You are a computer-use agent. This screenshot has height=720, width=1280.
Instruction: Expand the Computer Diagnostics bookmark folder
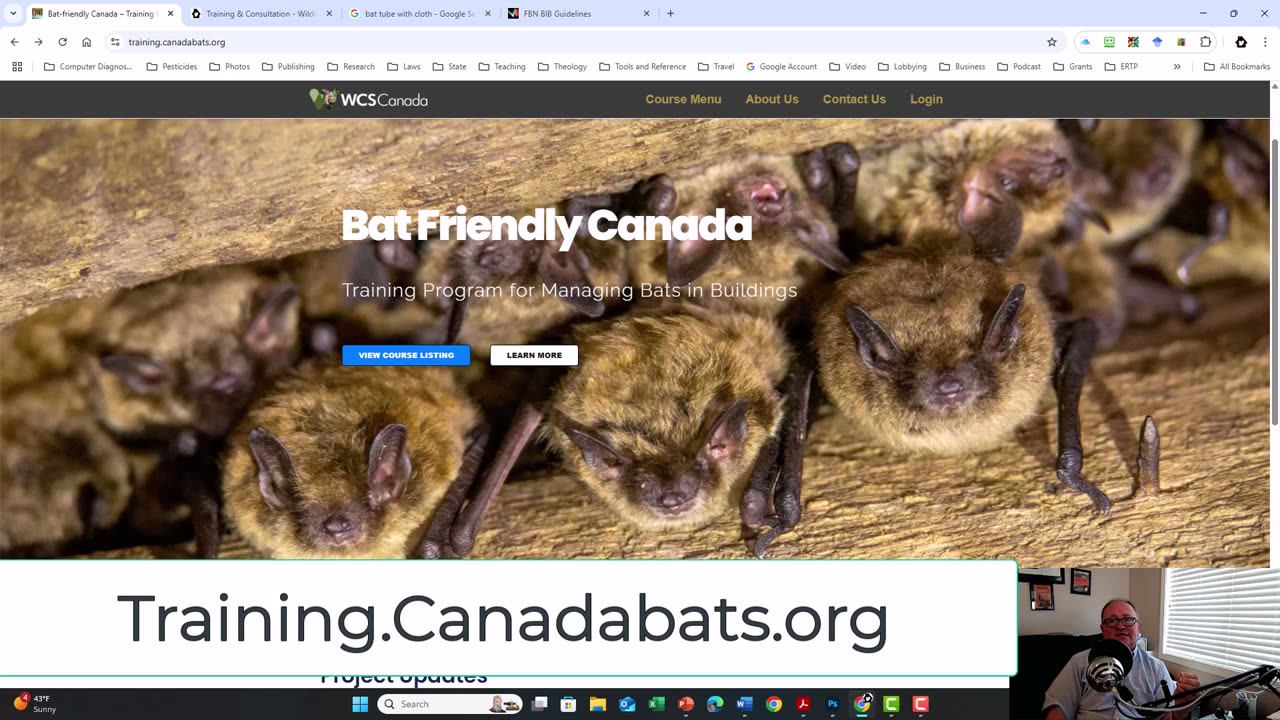coord(88,67)
